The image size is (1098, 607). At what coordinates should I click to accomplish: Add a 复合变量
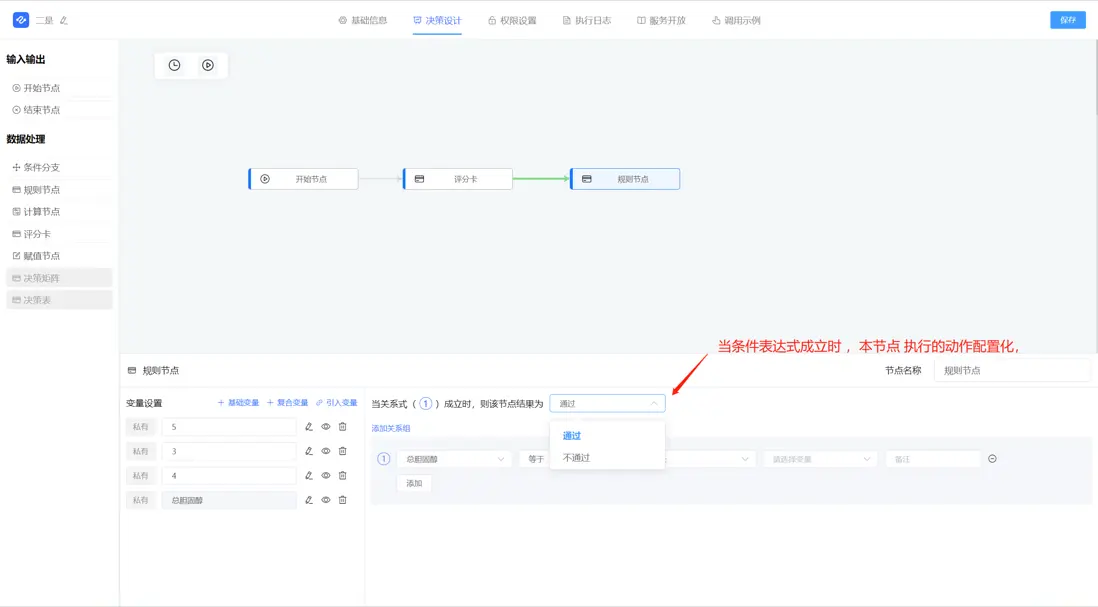pyautogui.click(x=287, y=403)
